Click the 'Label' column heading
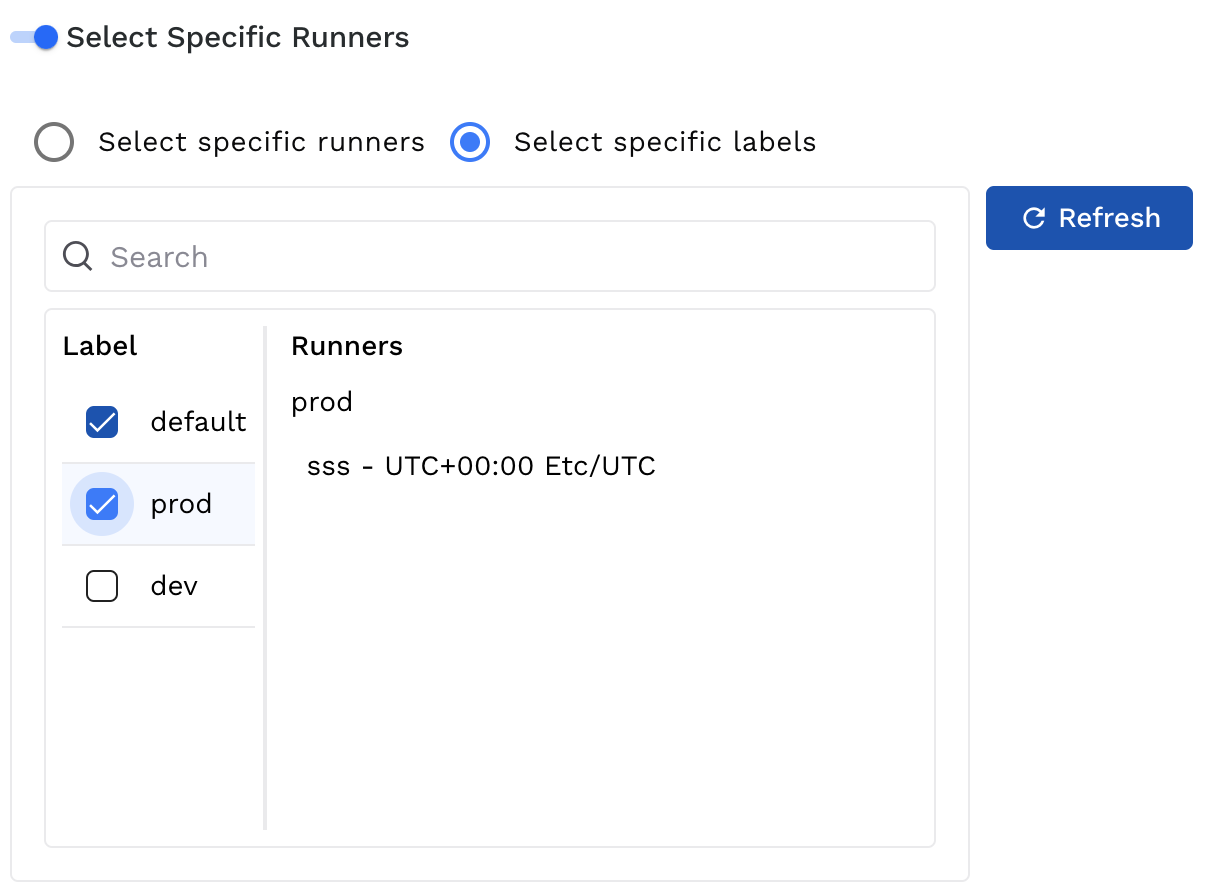The height and width of the screenshot is (896, 1228). 100,346
